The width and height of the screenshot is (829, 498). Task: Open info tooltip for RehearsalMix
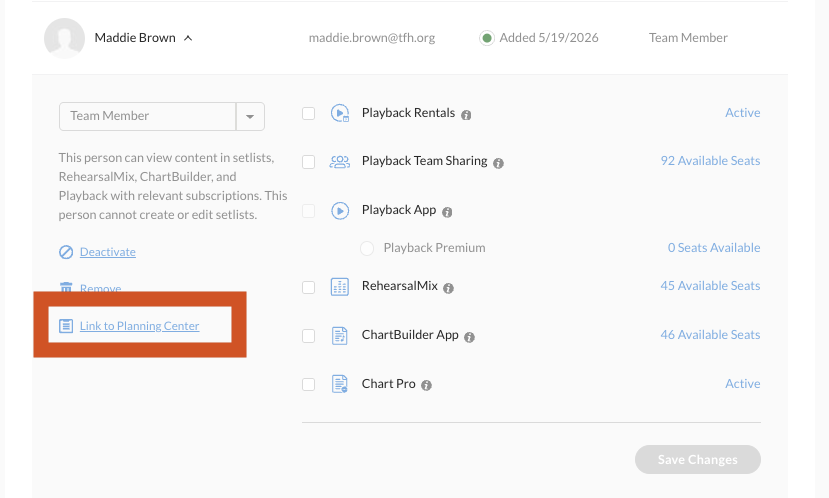(448, 288)
